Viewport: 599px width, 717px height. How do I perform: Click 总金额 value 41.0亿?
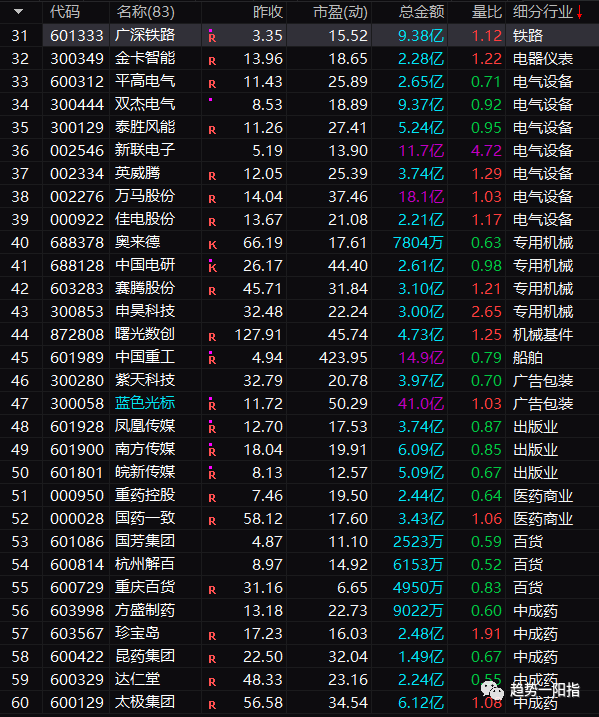point(421,403)
